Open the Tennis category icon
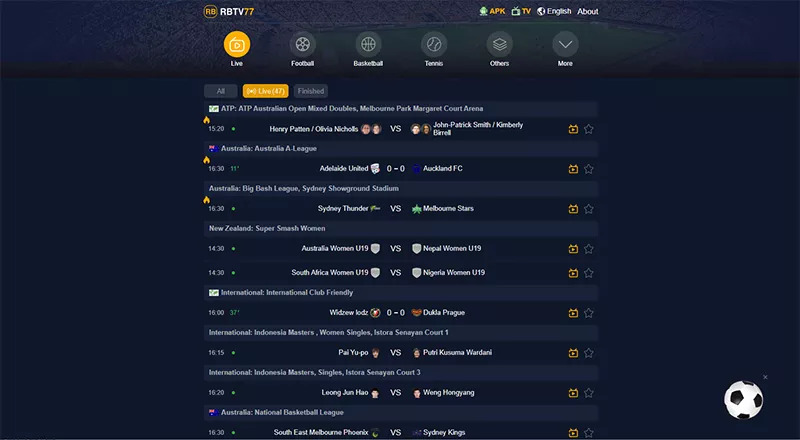This screenshot has height=440, width=800. coord(434,44)
